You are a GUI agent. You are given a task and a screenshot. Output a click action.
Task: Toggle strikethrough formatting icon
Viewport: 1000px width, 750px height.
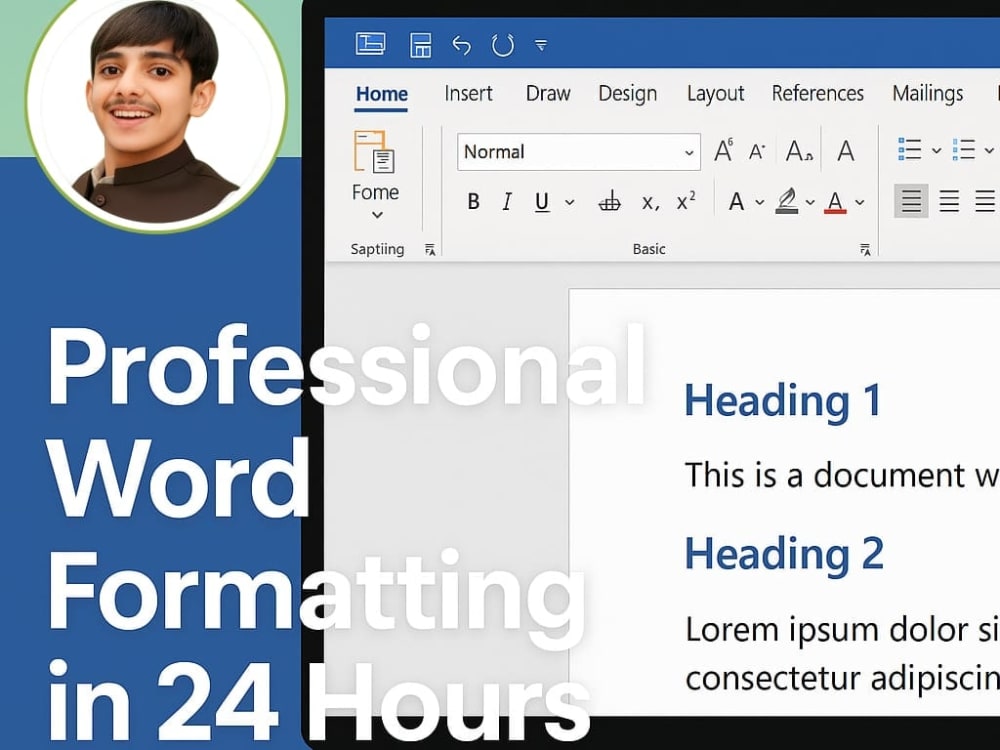(610, 202)
